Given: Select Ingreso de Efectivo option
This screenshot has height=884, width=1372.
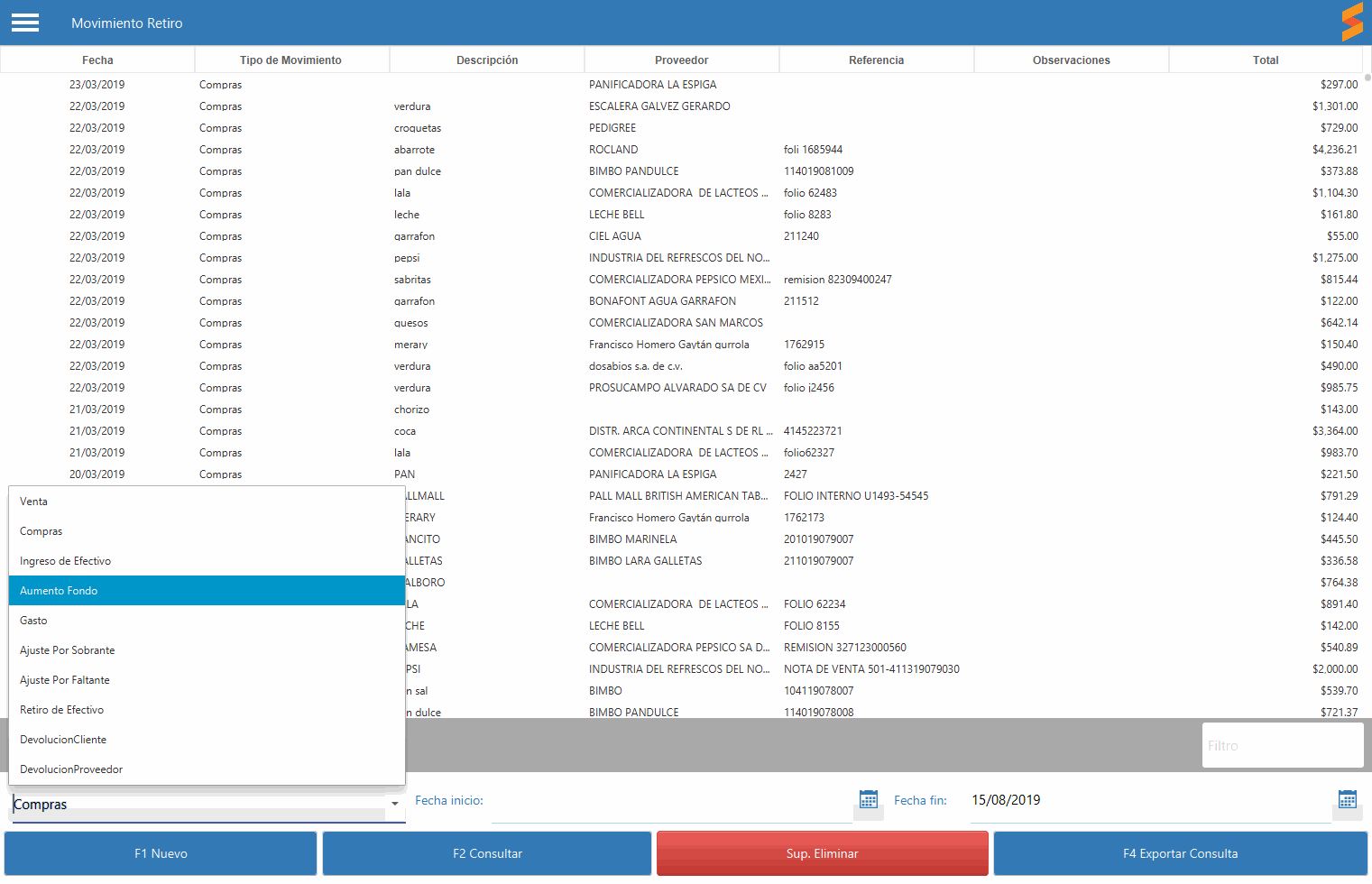Looking at the screenshot, I should pyautogui.click(x=65, y=561).
